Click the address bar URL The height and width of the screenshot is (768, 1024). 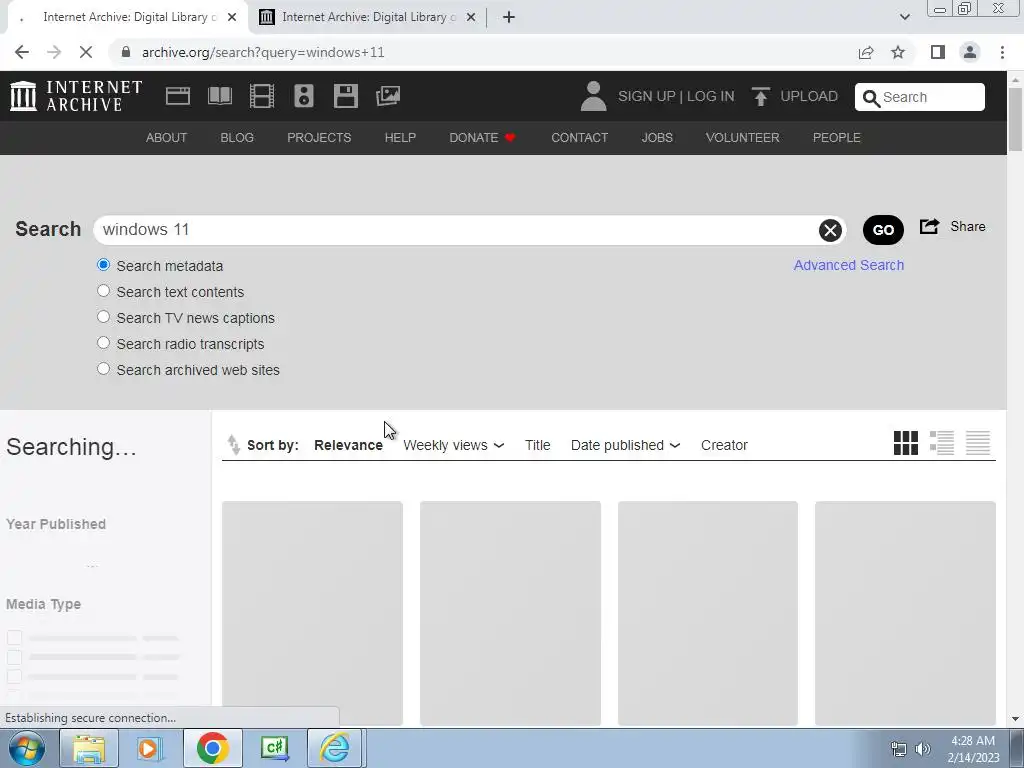pyautogui.click(x=263, y=52)
